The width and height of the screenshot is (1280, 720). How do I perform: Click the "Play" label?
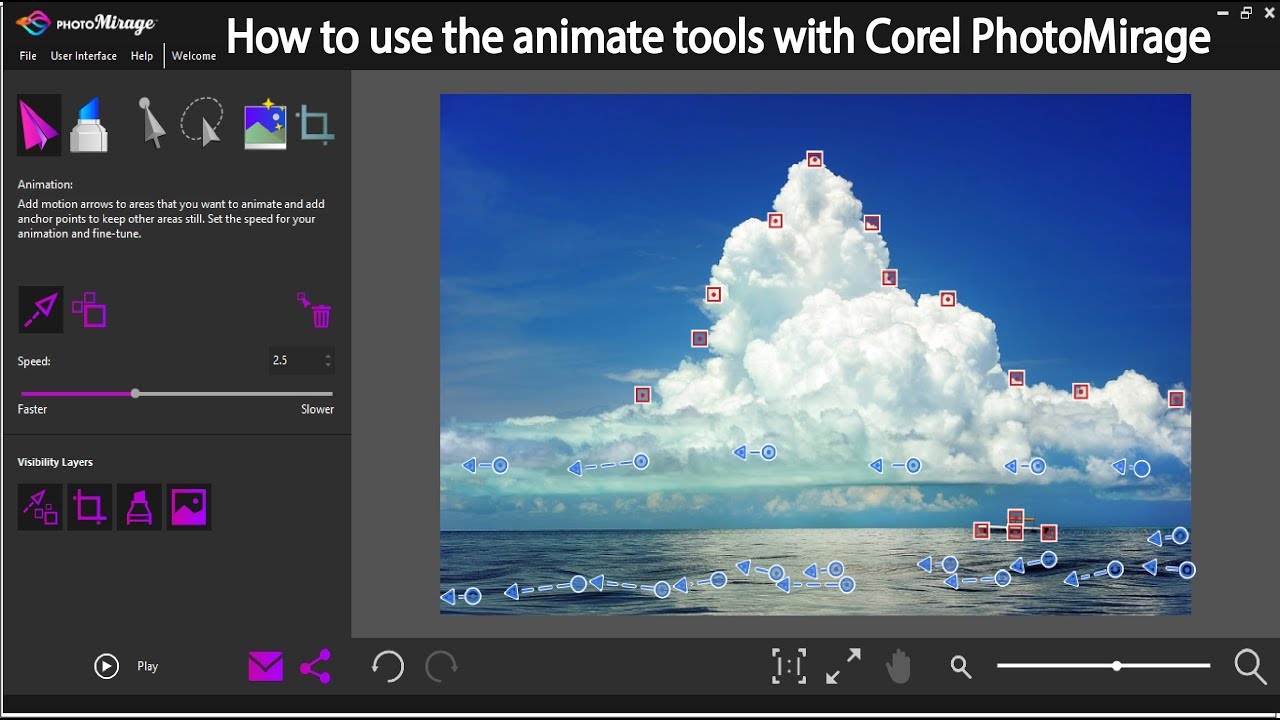tap(148, 666)
